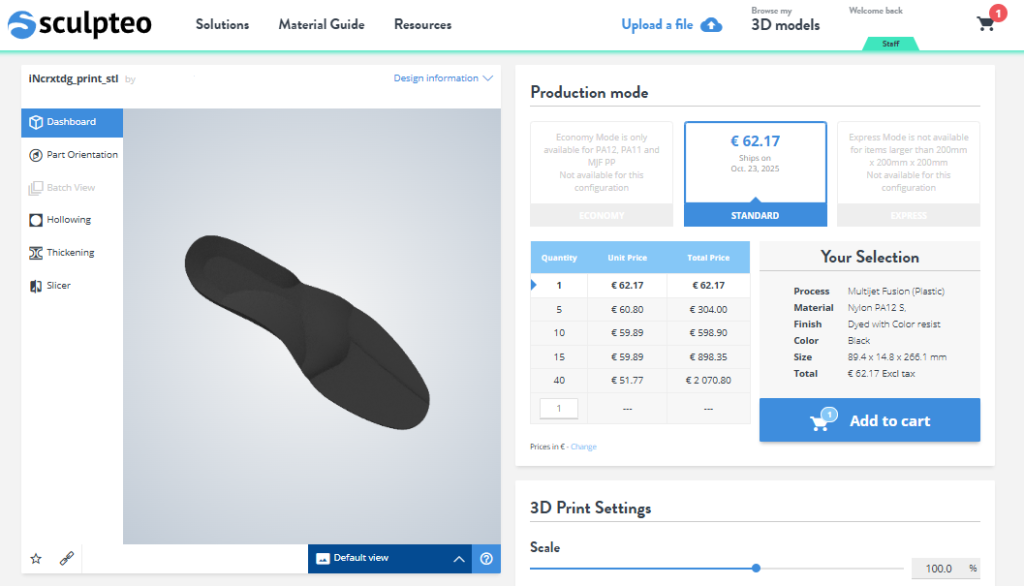1024x586 pixels.
Task: Click the Batch View icon
Action: [36, 188]
